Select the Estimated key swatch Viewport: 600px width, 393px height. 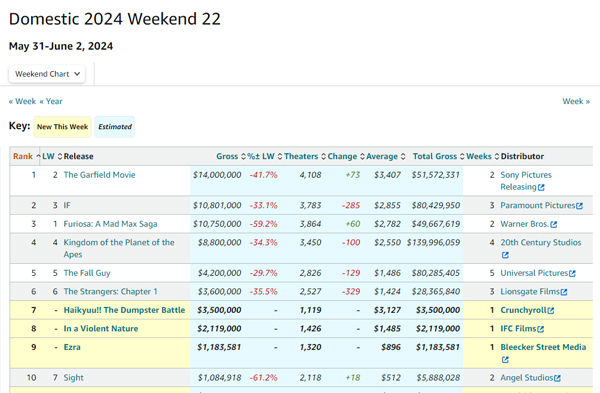tap(115, 127)
